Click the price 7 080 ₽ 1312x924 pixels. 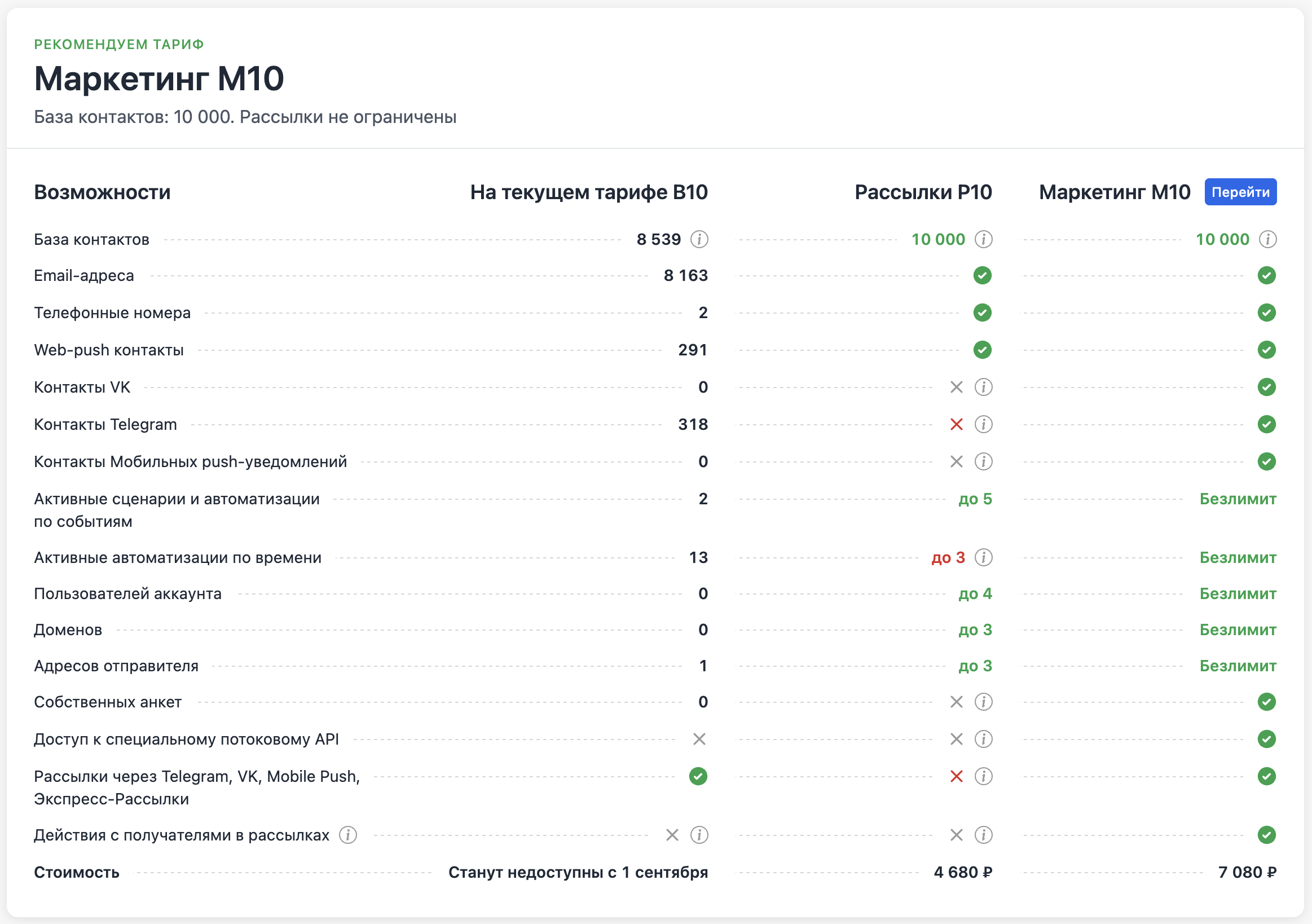point(1247,873)
